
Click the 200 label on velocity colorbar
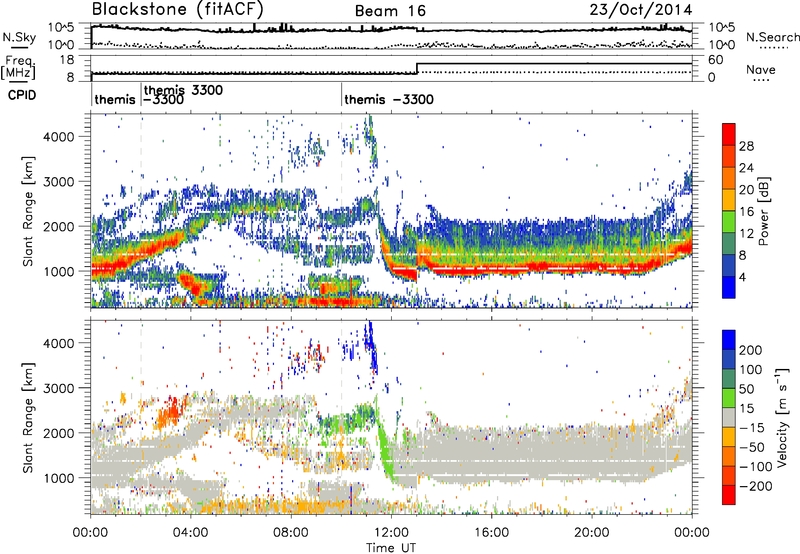point(751,350)
